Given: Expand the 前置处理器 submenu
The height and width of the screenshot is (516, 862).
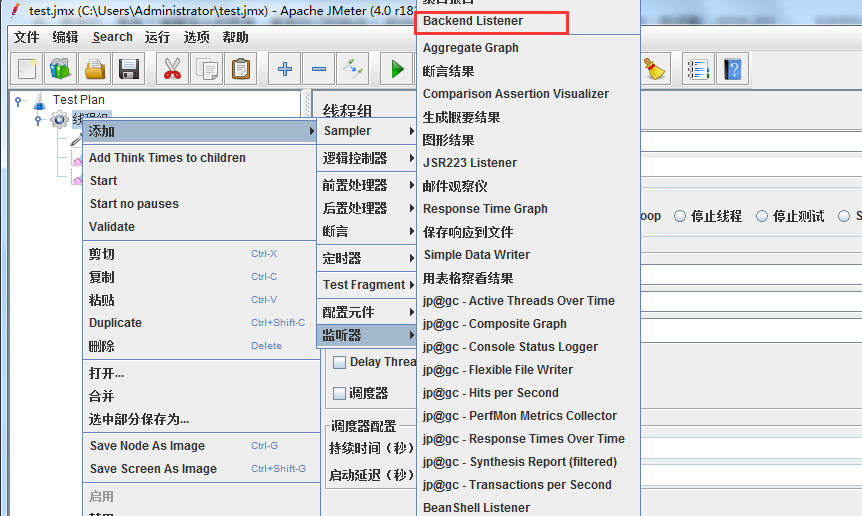Looking at the screenshot, I should tap(366, 185).
